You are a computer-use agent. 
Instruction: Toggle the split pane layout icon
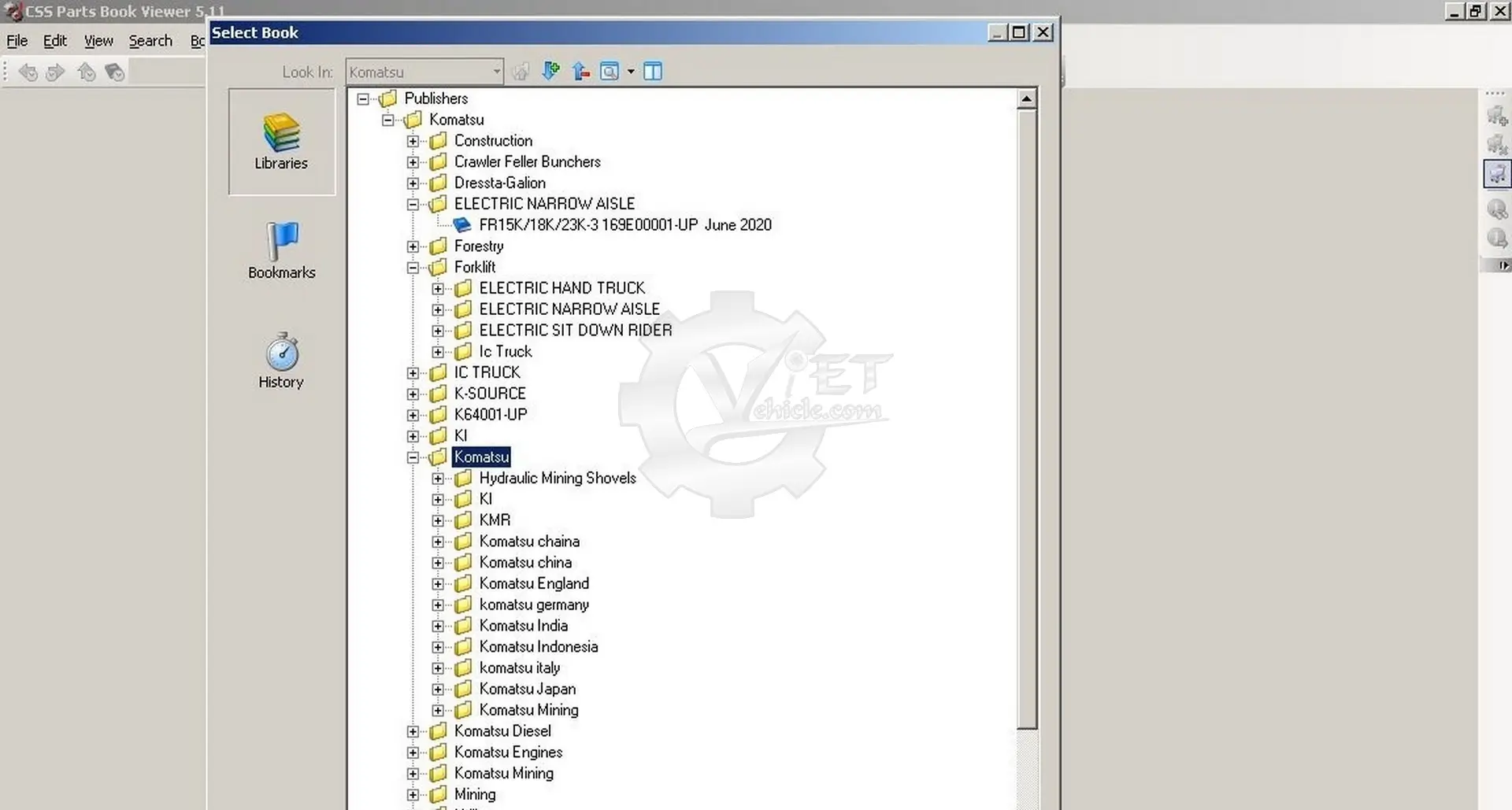point(653,72)
